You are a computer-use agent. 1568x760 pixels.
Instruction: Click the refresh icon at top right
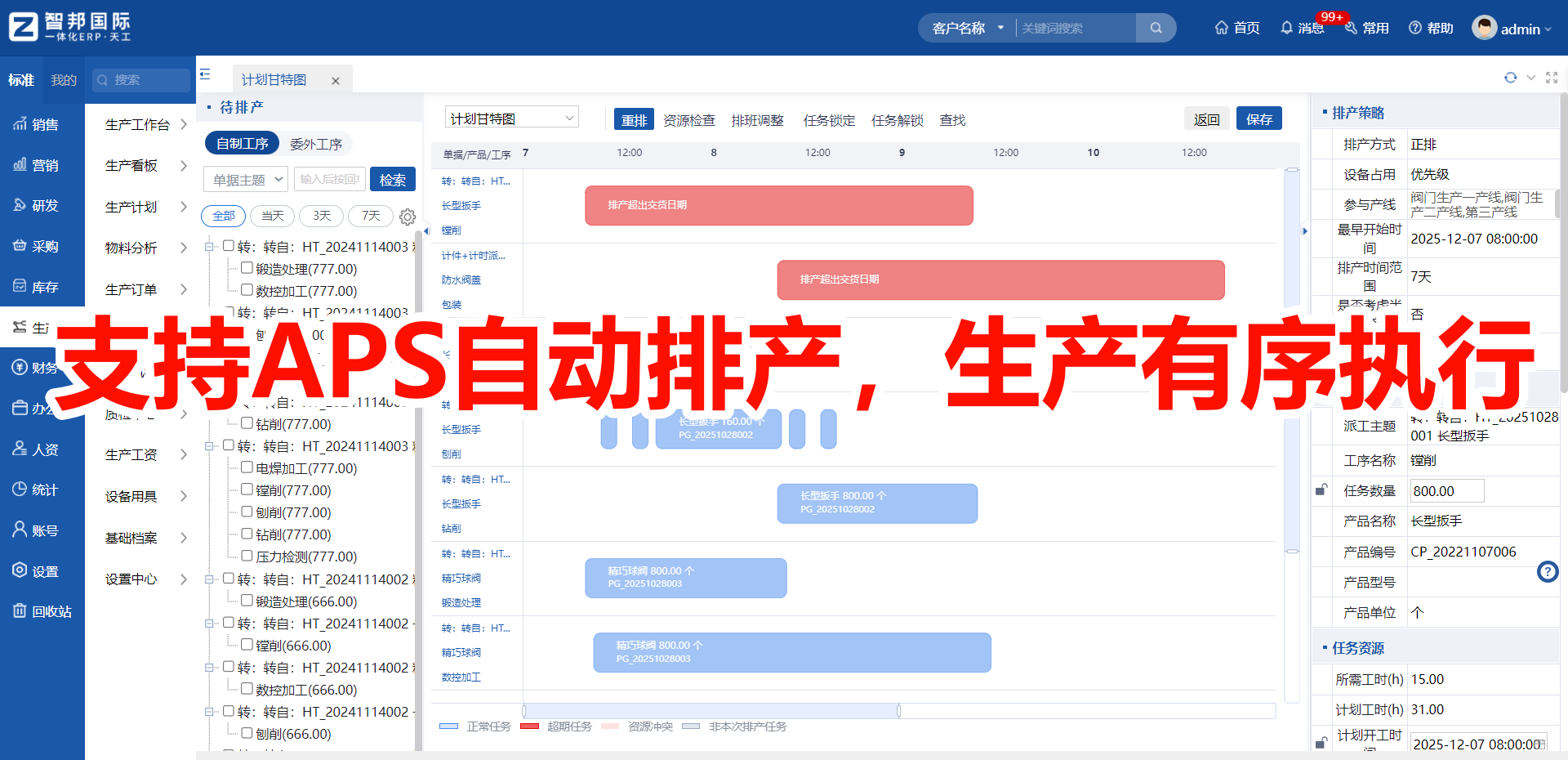tap(1511, 78)
